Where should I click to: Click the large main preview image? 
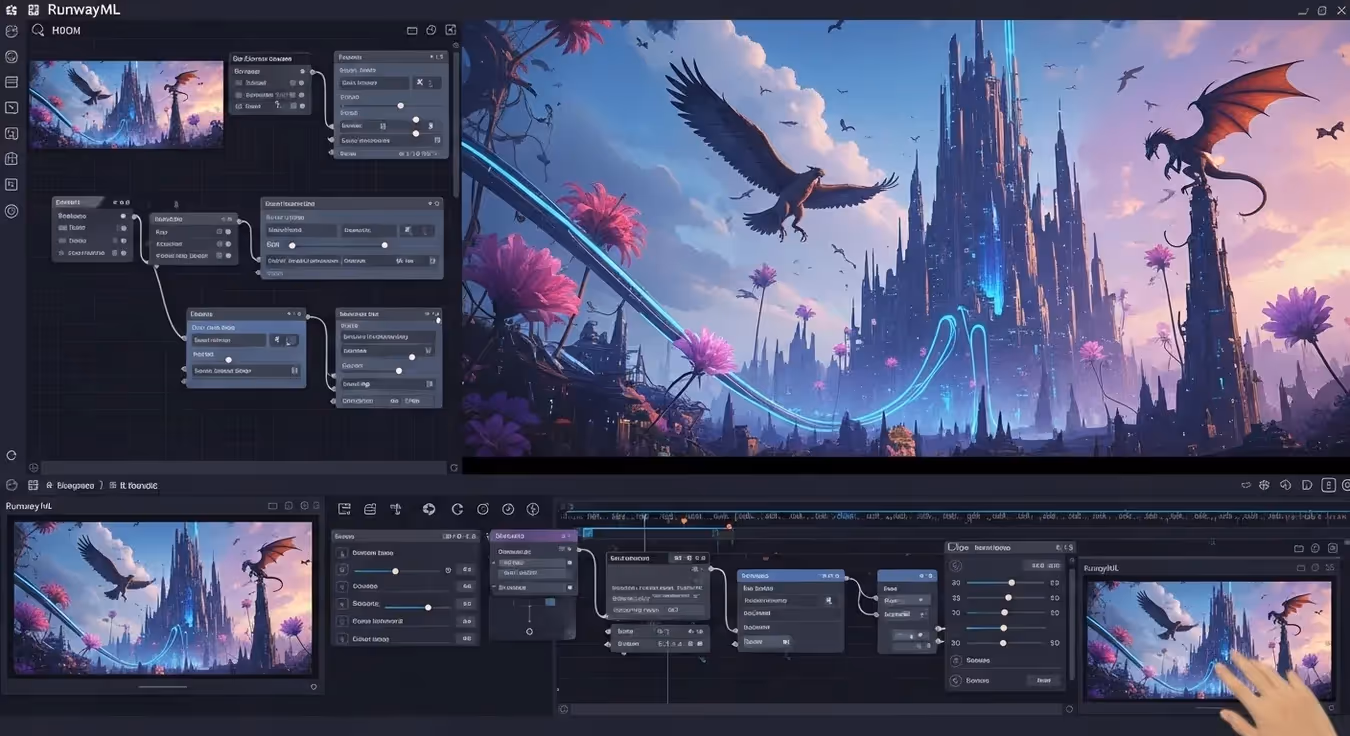tap(906, 238)
